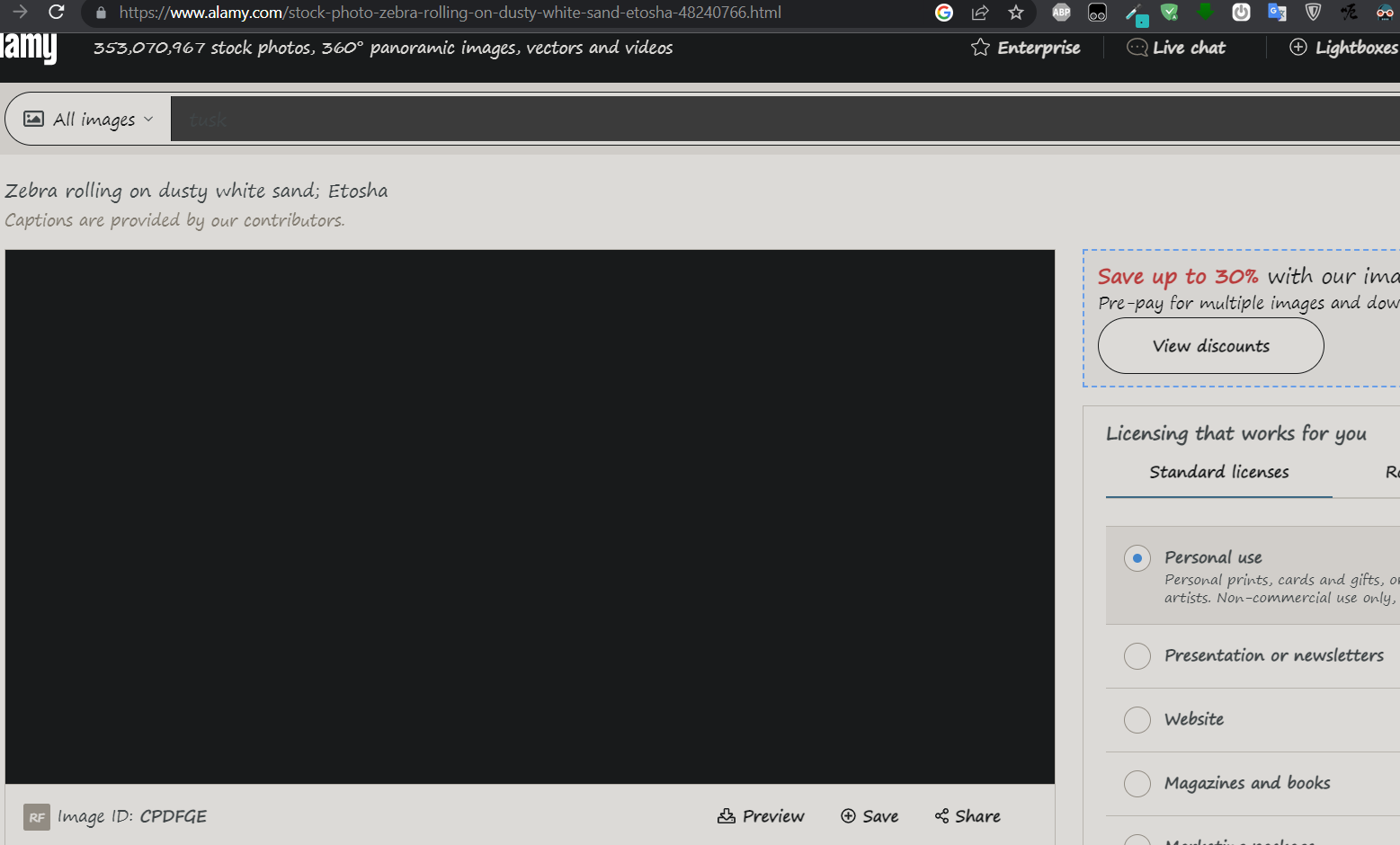
Task: Open the Share image options
Action: click(967, 815)
